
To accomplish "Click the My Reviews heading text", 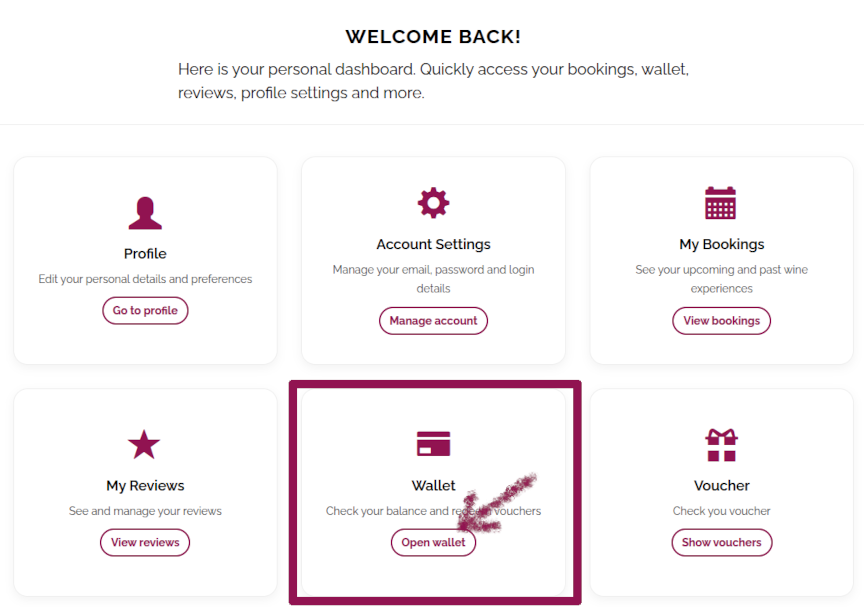I will 145,486.
